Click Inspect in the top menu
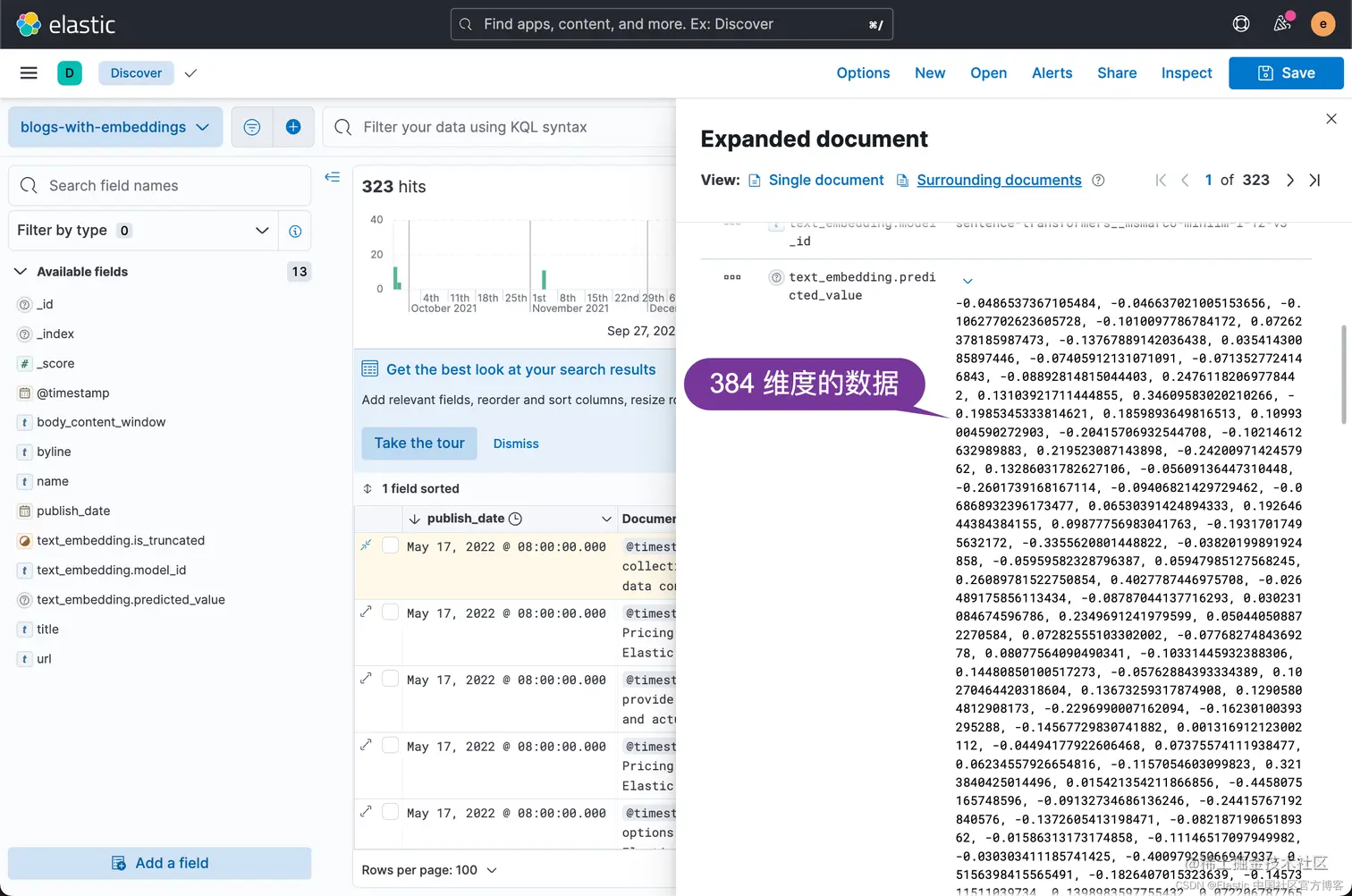 tap(1187, 73)
